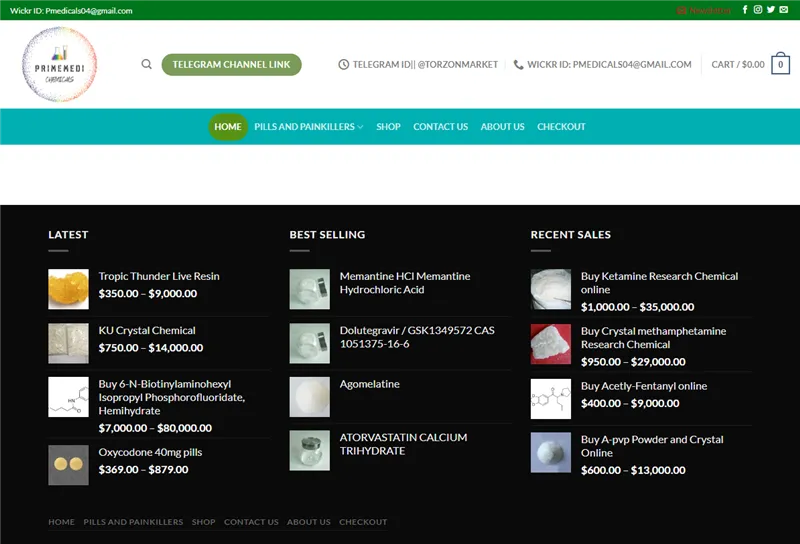Click the Agomelatine product thumbnail
This screenshot has height=544, width=800.
click(310, 397)
